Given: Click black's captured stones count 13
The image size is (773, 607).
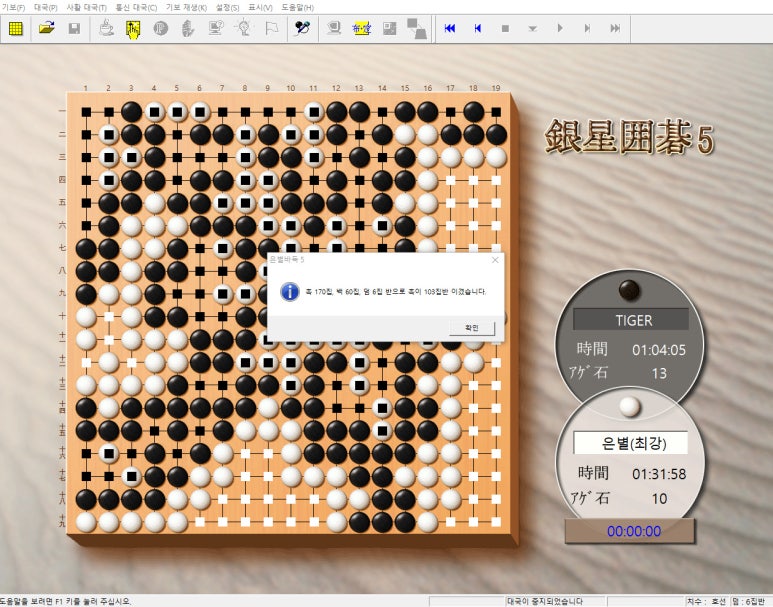Looking at the screenshot, I should pos(659,373).
